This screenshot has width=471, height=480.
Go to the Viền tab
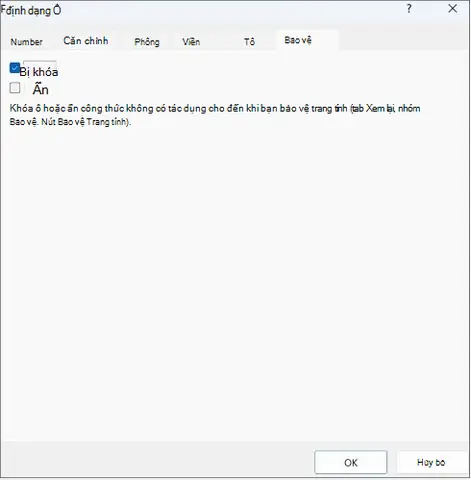coord(191,42)
